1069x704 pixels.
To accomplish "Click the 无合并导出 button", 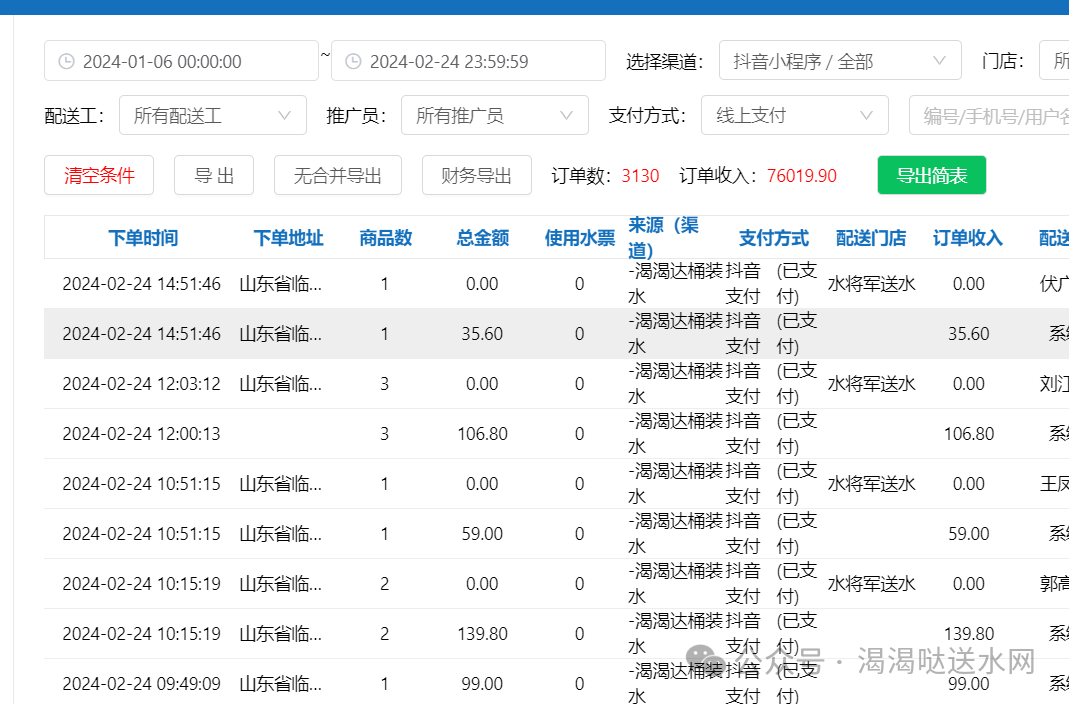I will 337,175.
